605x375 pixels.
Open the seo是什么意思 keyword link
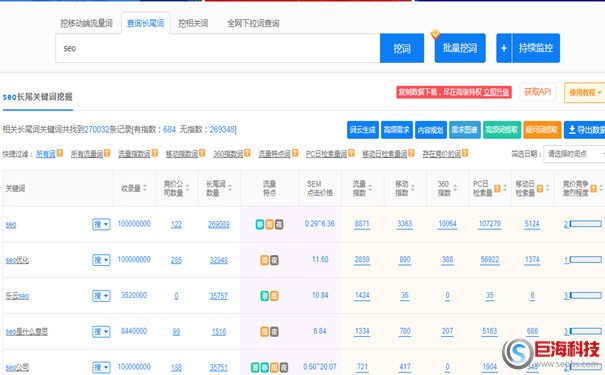point(27,331)
